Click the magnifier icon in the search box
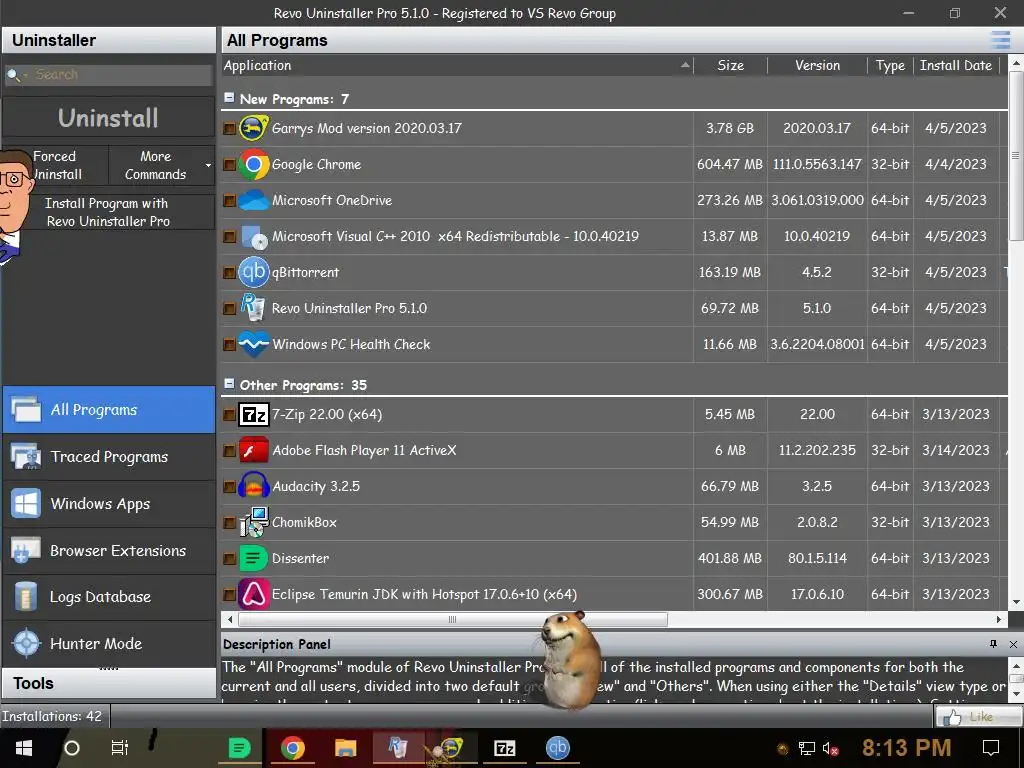Viewport: 1024px width, 768px height. [12, 75]
